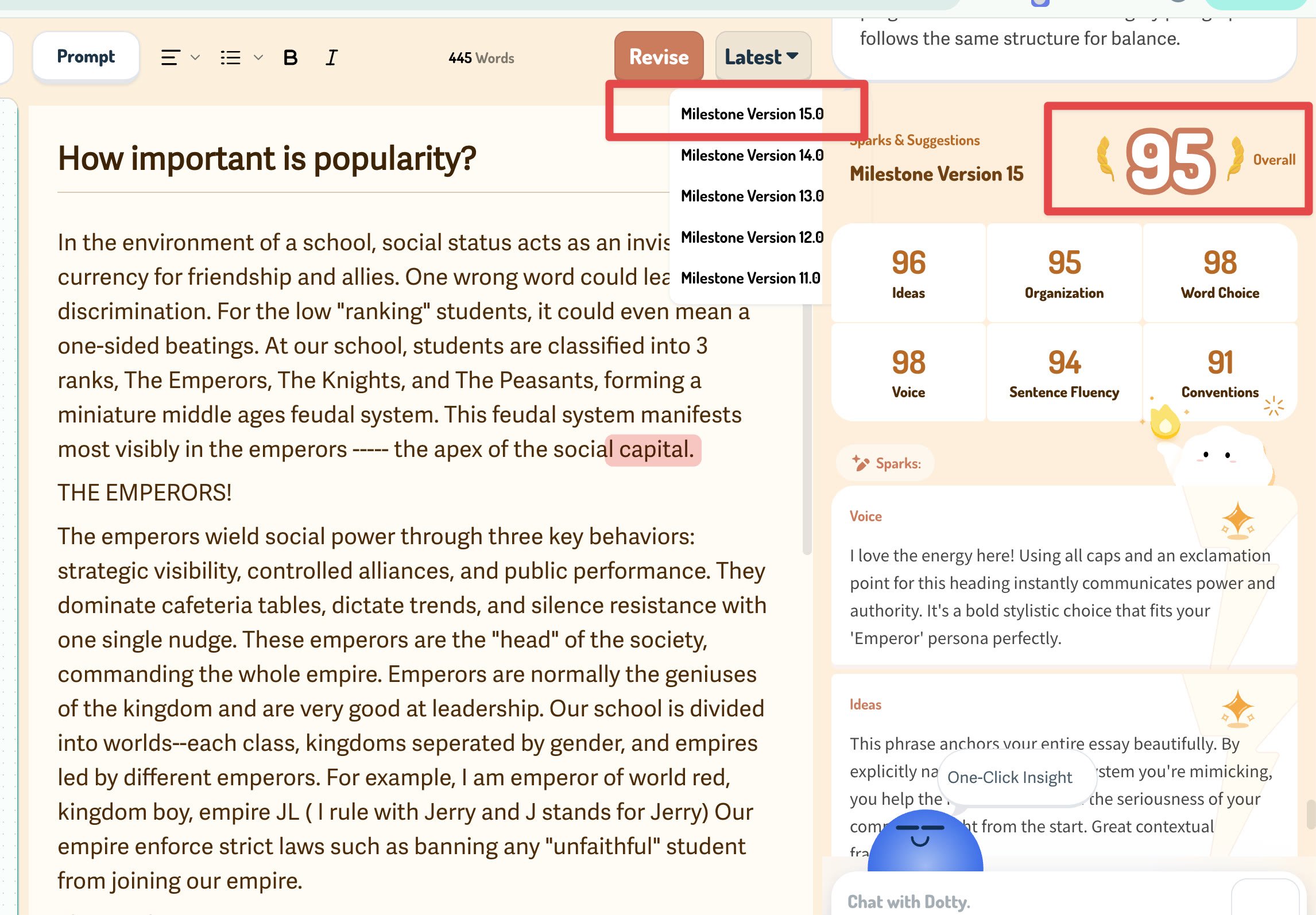Click the sparkle icon on Ideas spark card
This screenshot has width=1316, height=915.
click(x=1237, y=708)
